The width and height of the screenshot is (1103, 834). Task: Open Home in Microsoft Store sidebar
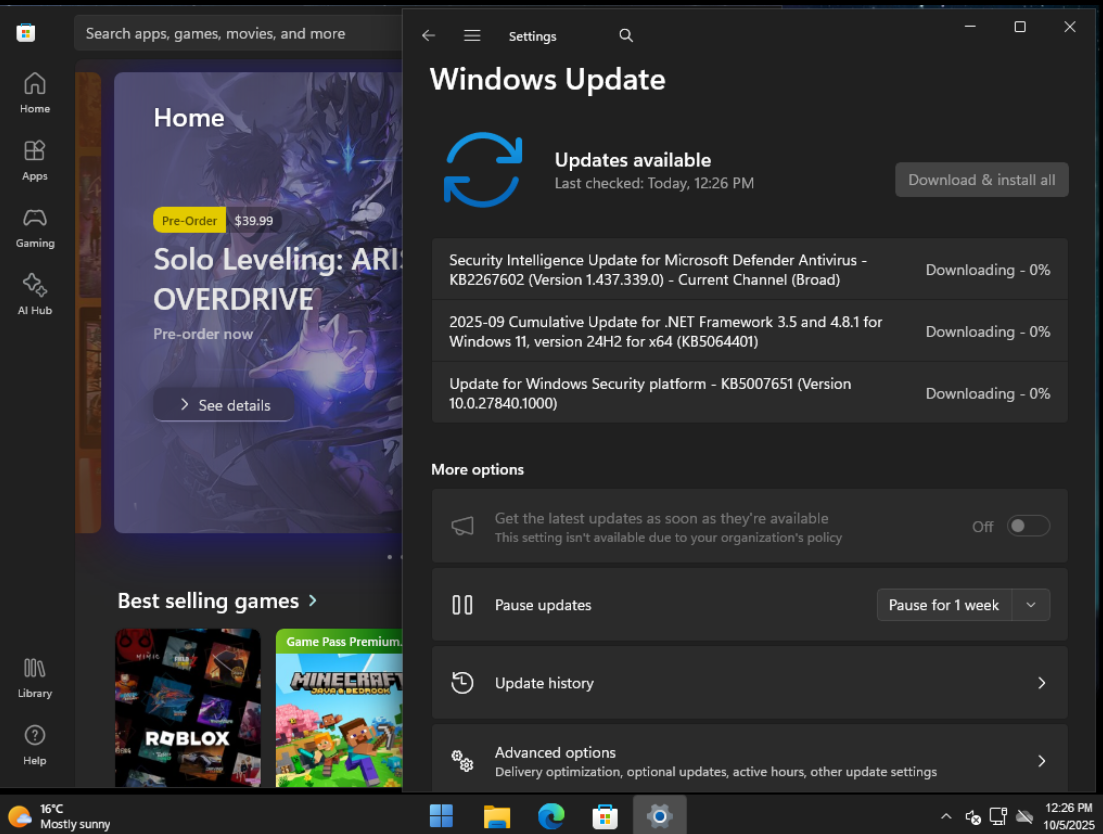click(34, 93)
